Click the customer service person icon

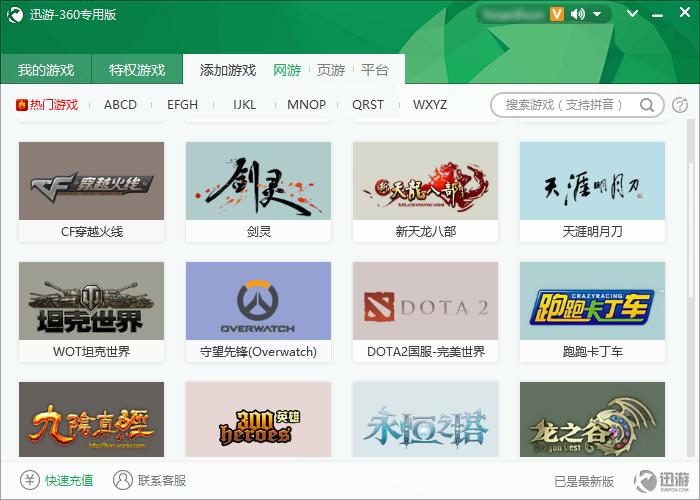point(123,480)
